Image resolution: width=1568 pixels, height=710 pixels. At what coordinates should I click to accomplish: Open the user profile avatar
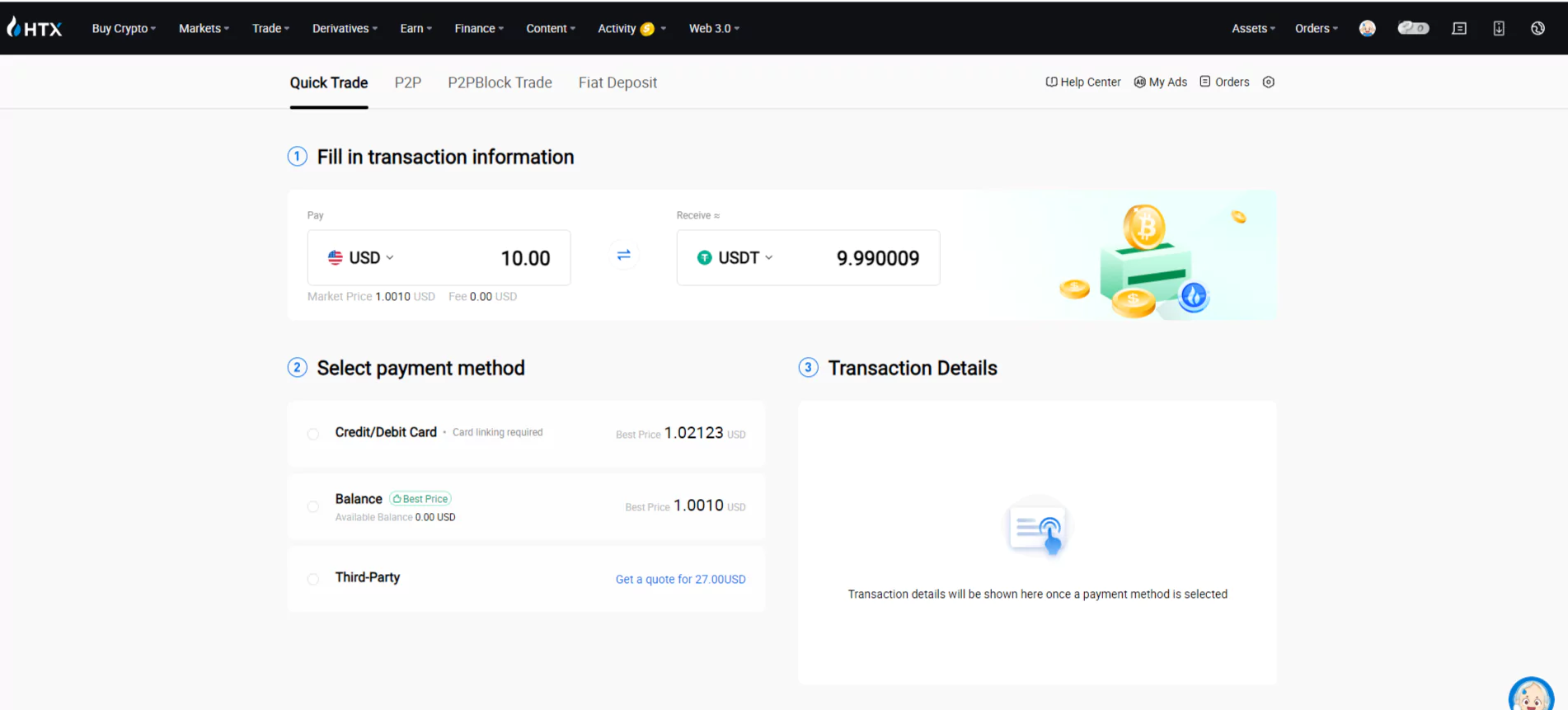coord(1368,28)
